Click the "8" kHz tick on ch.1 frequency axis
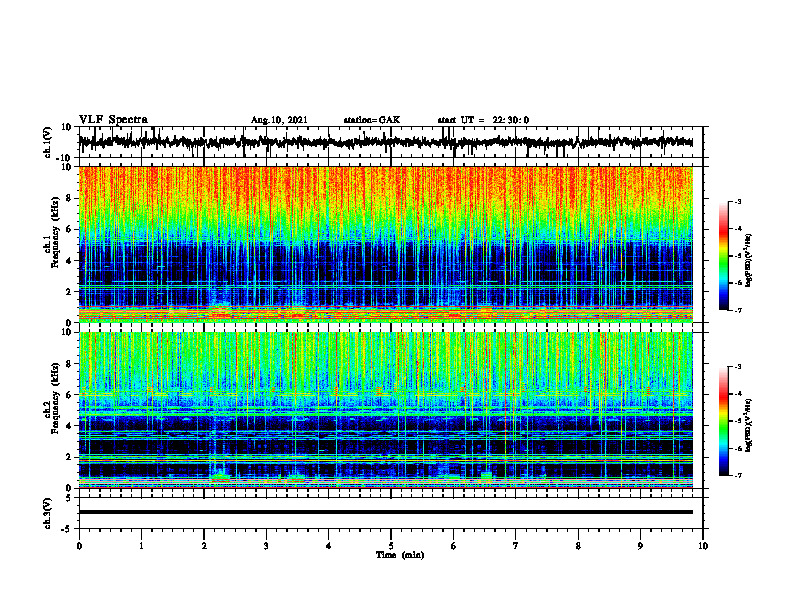The image size is (792, 612). (71, 198)
